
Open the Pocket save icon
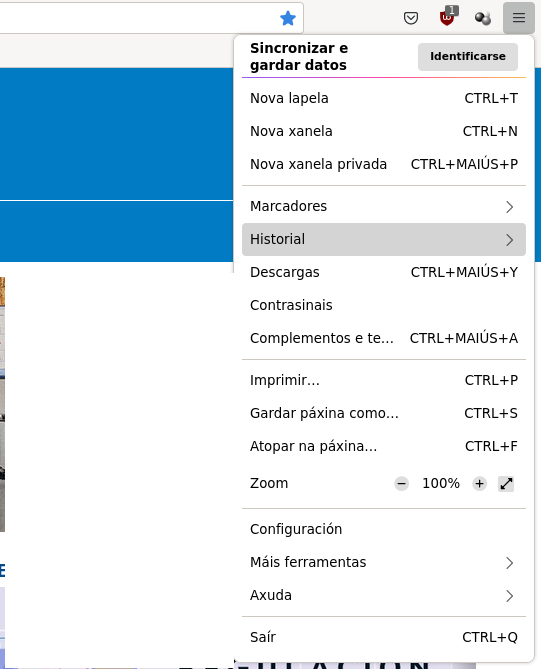tap(410, 18)
